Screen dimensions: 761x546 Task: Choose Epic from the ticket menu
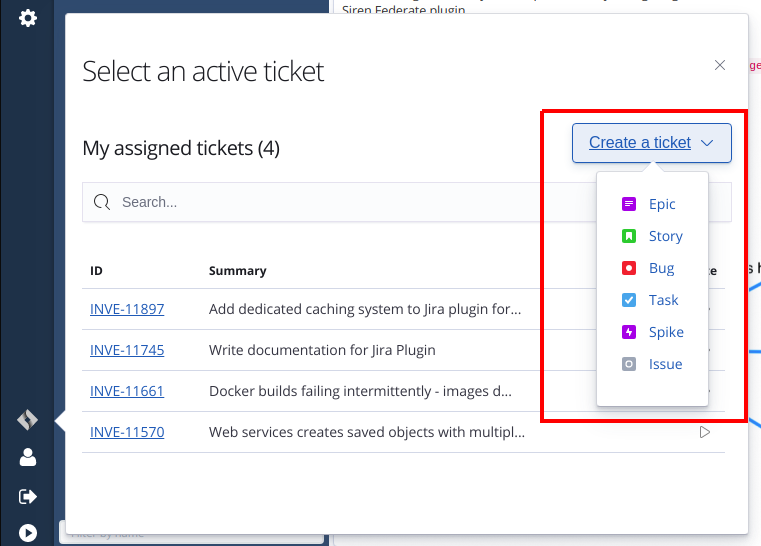662,204
